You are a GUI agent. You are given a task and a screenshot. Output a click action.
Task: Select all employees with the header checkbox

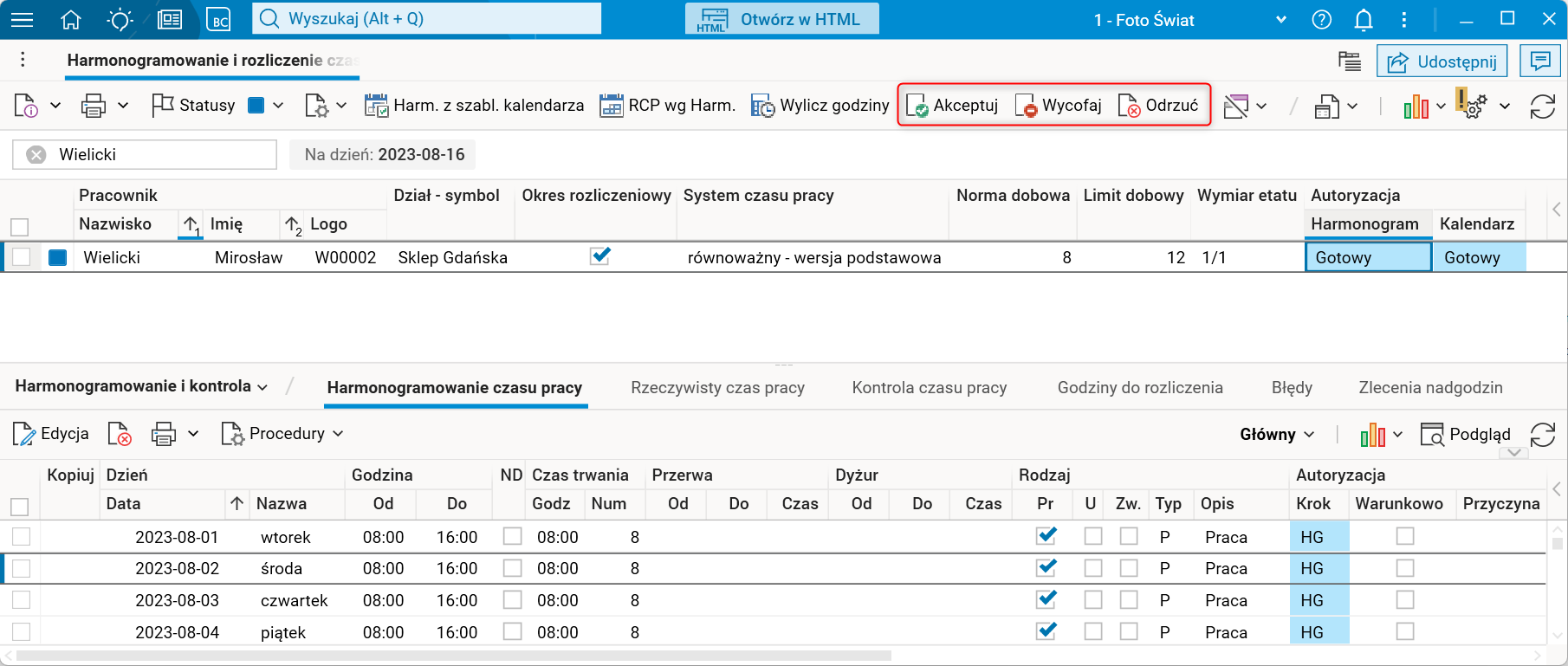[x=19, y=227]
